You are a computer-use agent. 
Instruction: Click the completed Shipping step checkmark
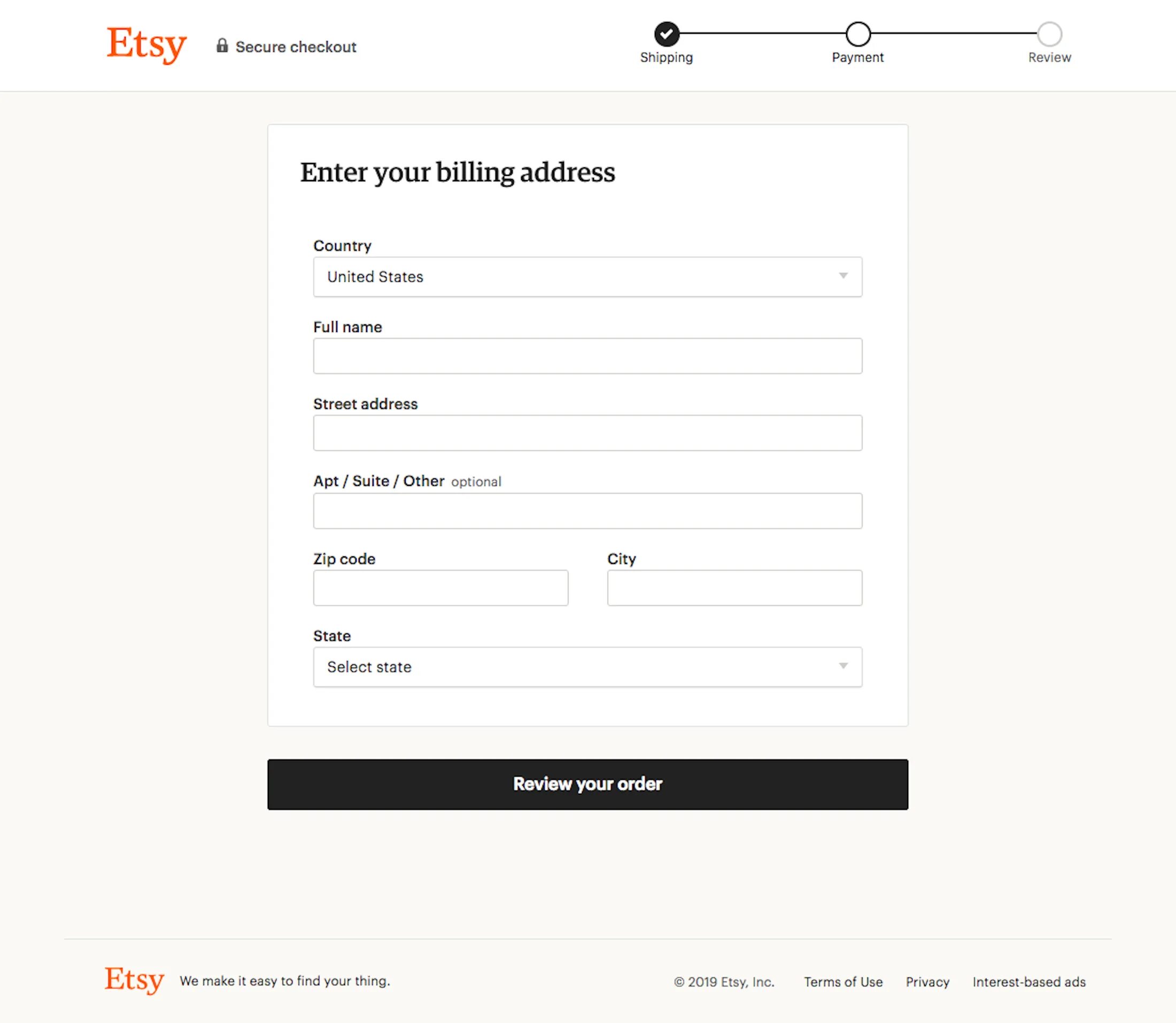point(664,33)
